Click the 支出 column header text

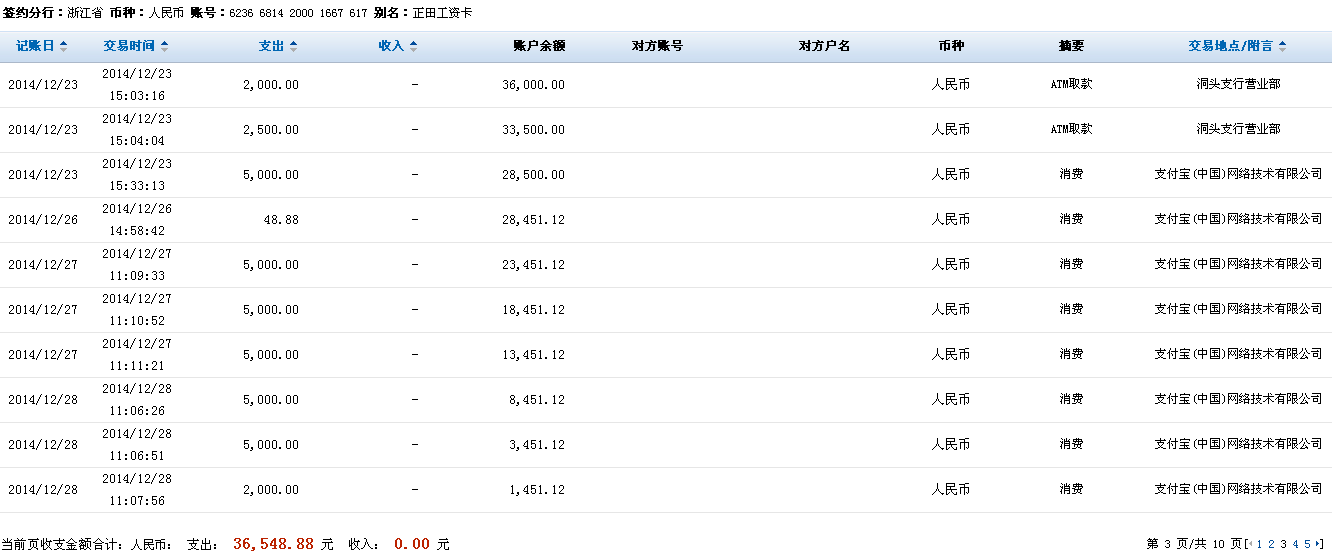click(271, 46)
